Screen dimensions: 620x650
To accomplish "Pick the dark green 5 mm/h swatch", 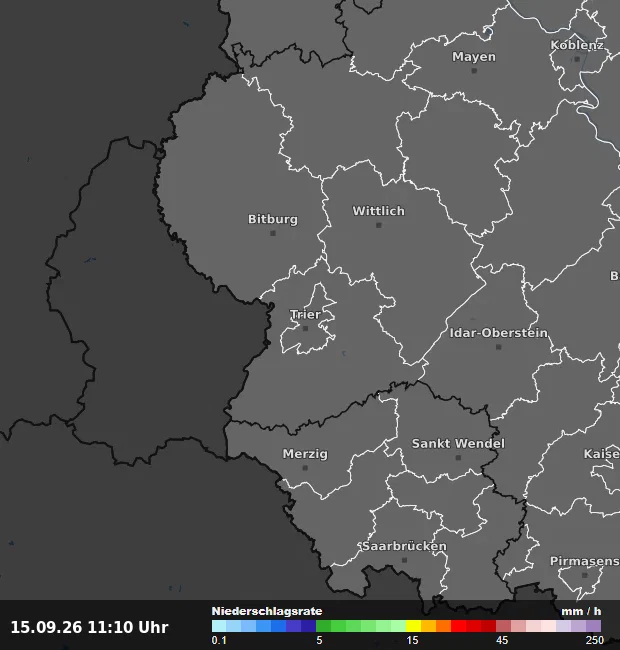I will pyautogui.click(x=323, y=626).
